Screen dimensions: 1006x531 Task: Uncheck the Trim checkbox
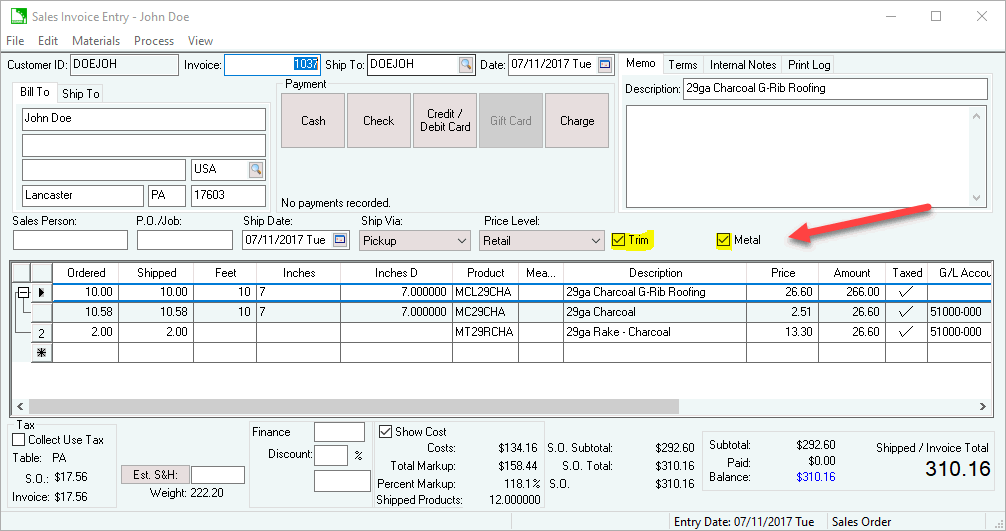tap(619, 240)
